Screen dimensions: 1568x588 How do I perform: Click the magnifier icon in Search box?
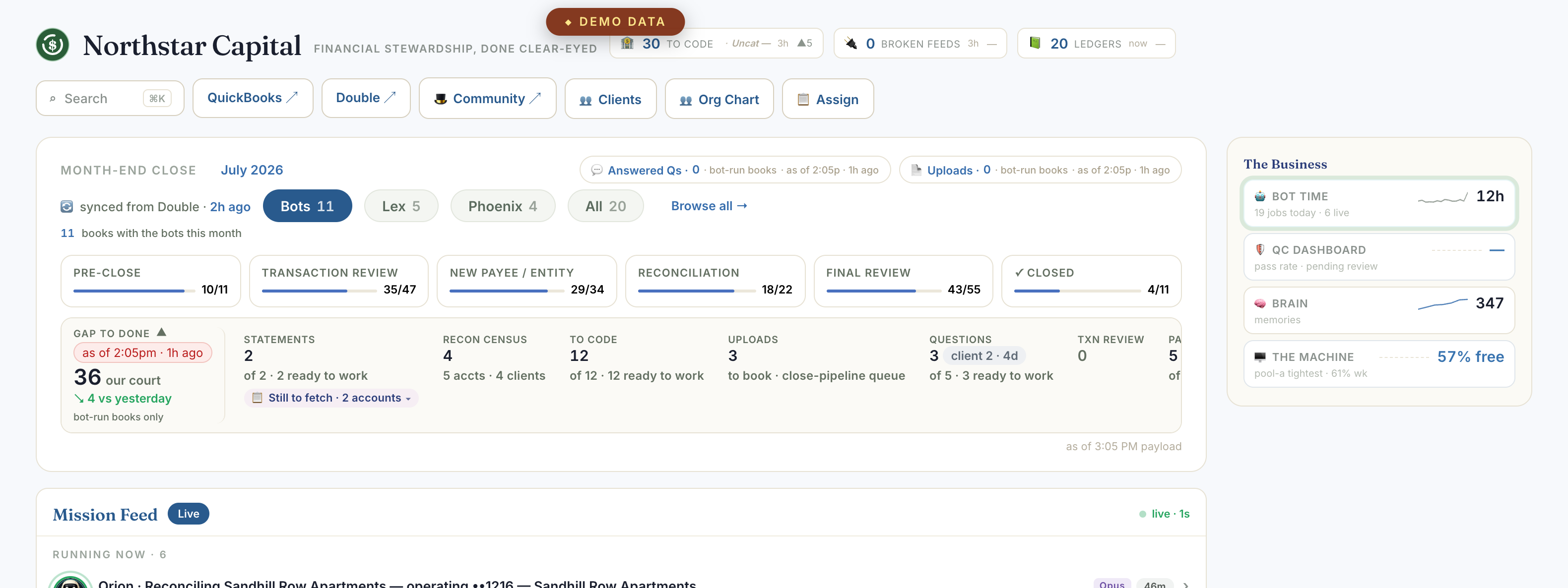pos(53,99)
